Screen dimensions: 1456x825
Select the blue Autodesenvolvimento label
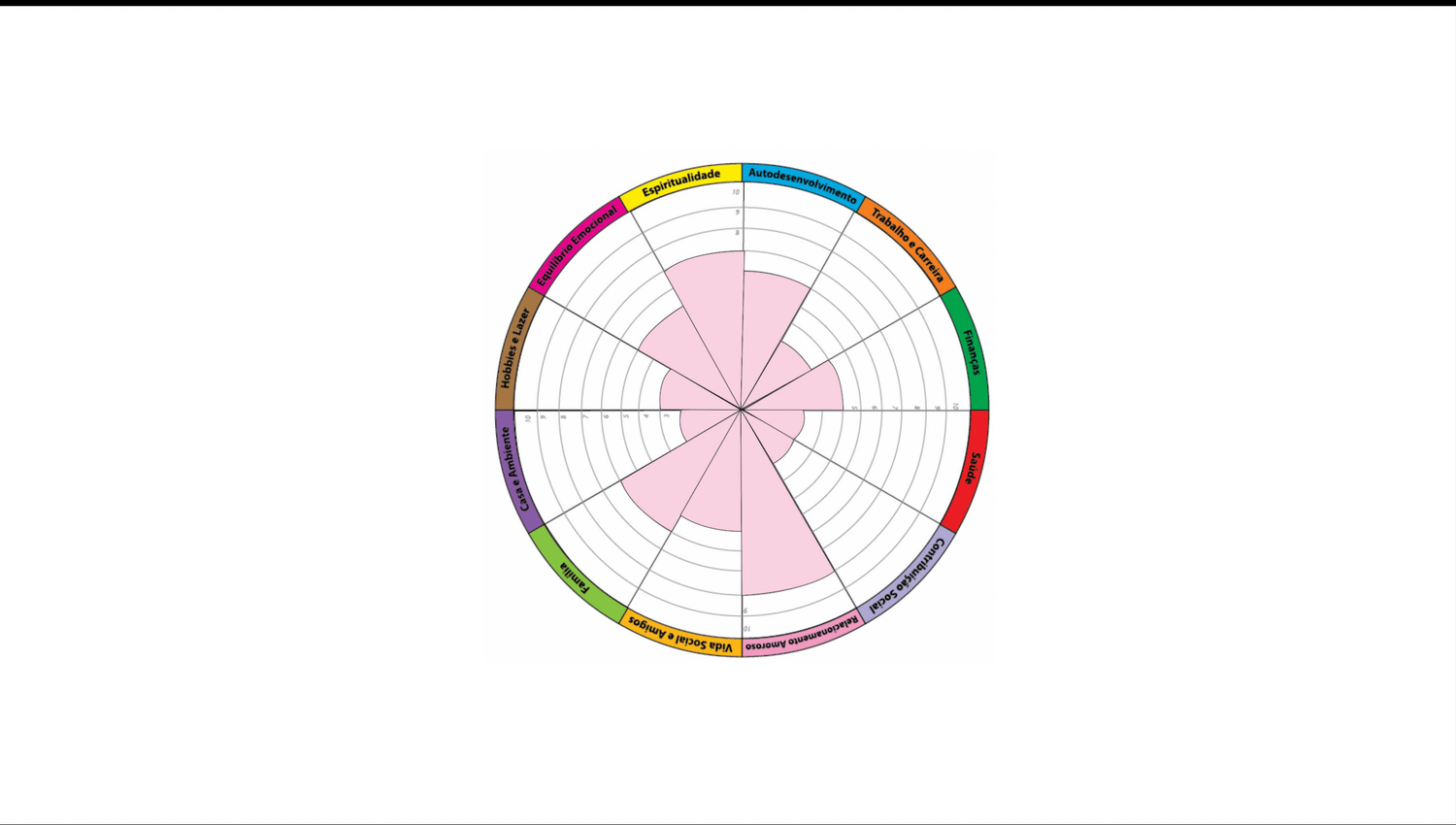(803, 184)
